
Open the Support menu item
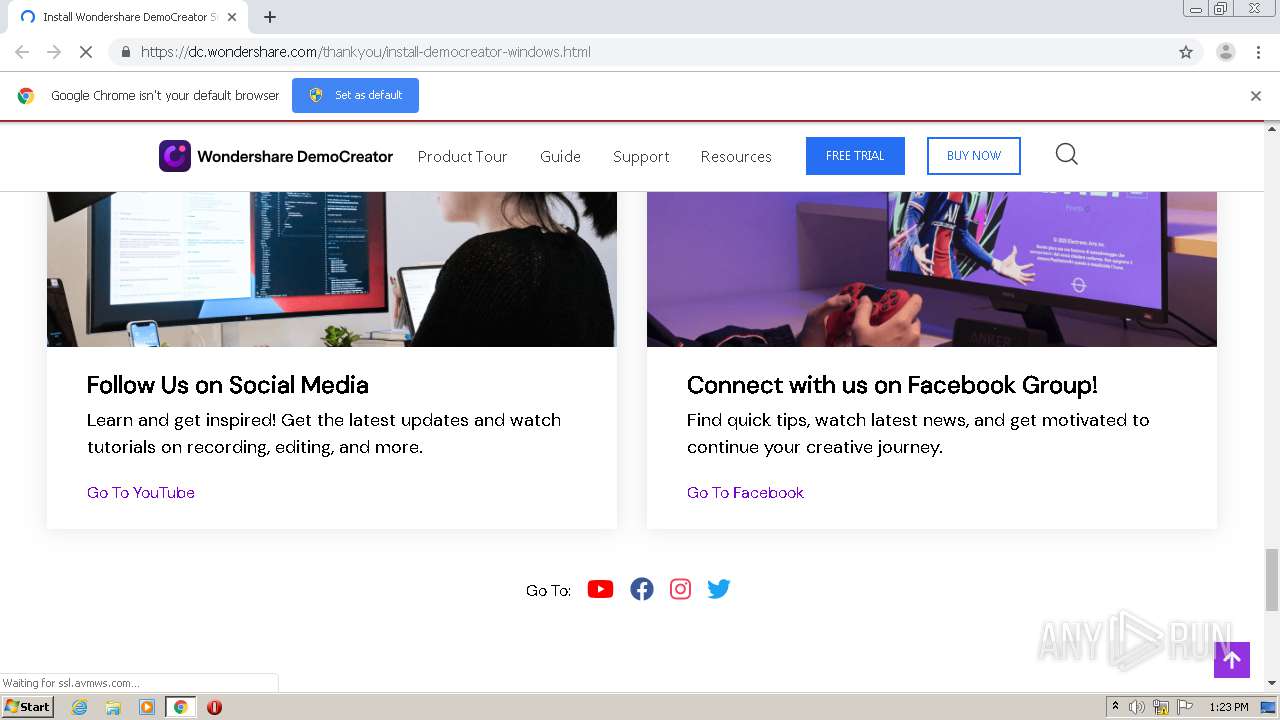[x=641, y=156]
